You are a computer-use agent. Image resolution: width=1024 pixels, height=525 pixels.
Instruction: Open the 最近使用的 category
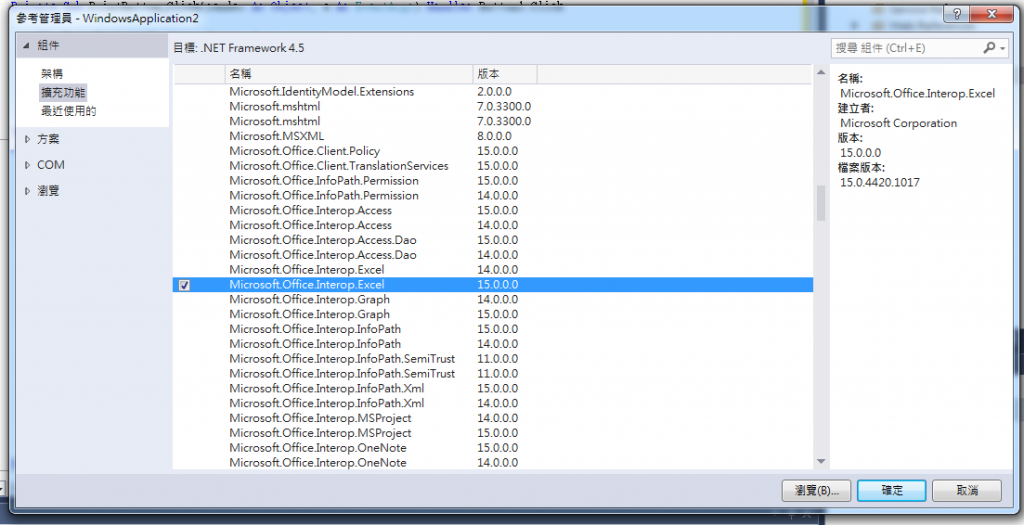[69, 111]
